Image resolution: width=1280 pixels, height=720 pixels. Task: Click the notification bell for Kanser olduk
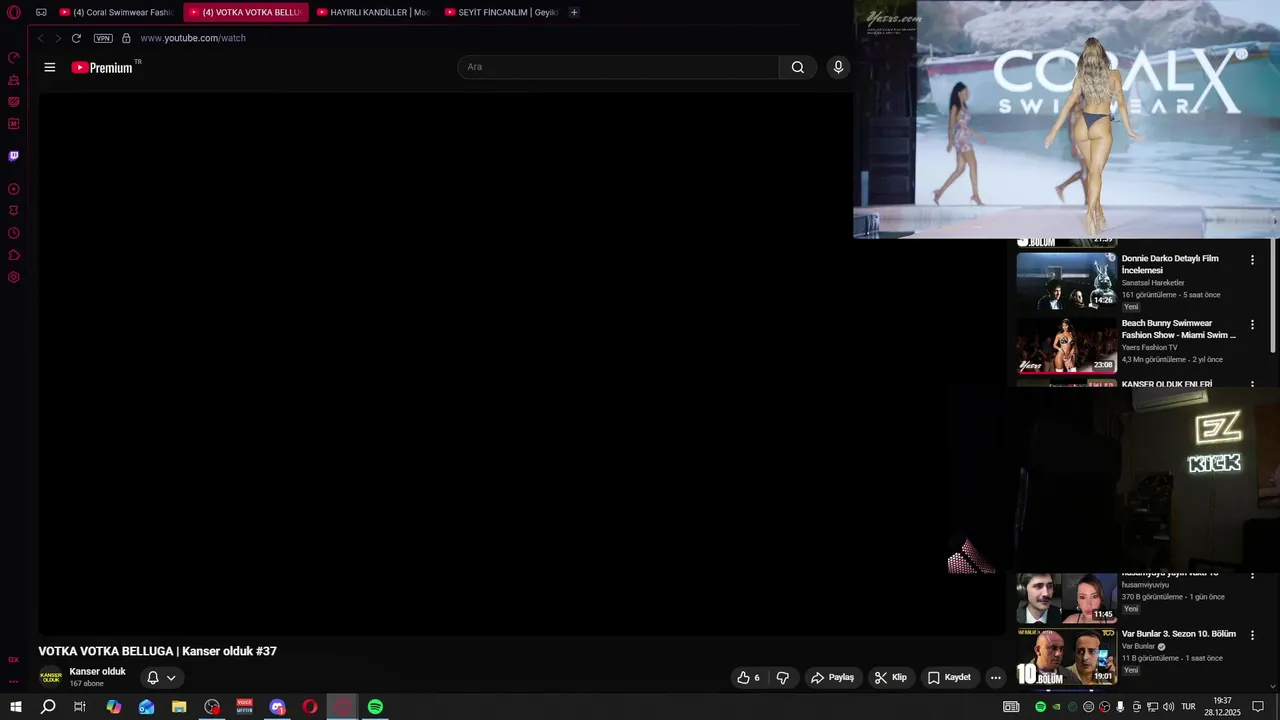(153, 677)
